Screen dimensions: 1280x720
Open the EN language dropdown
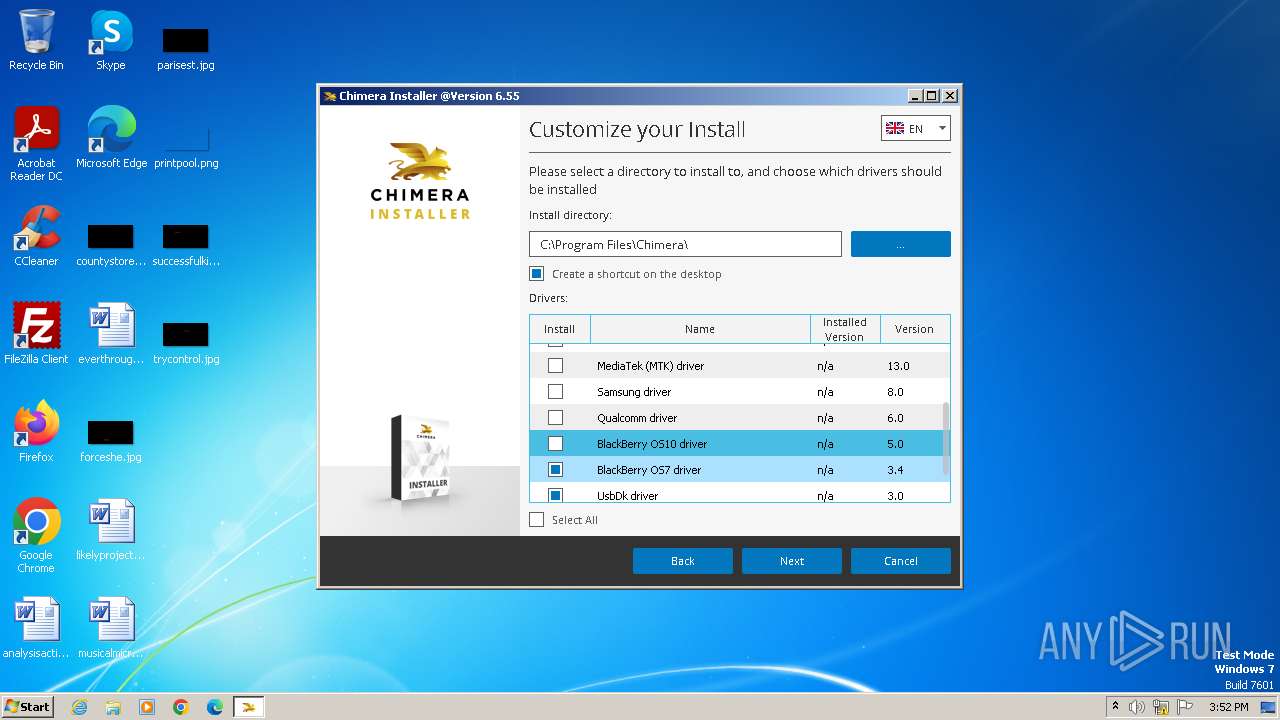916,129
